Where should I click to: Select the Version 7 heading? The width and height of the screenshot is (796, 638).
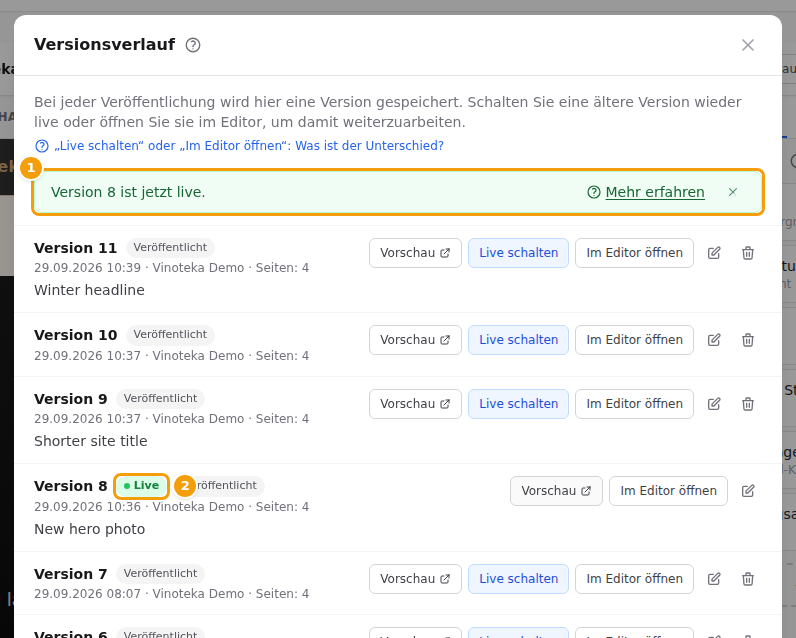[x=71, y=574]
